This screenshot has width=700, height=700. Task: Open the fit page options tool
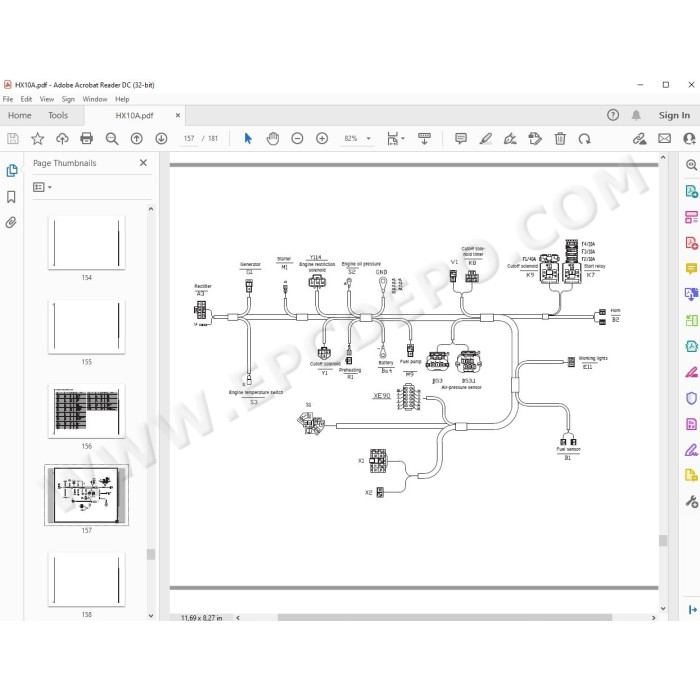pyautogui.click(x=396, y=139)
